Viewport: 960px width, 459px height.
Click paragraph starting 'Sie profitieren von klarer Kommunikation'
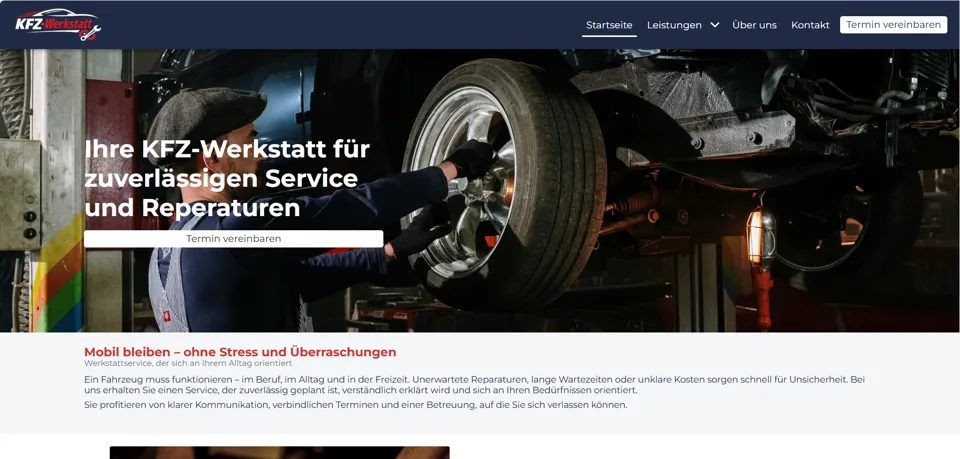point(356,405)
